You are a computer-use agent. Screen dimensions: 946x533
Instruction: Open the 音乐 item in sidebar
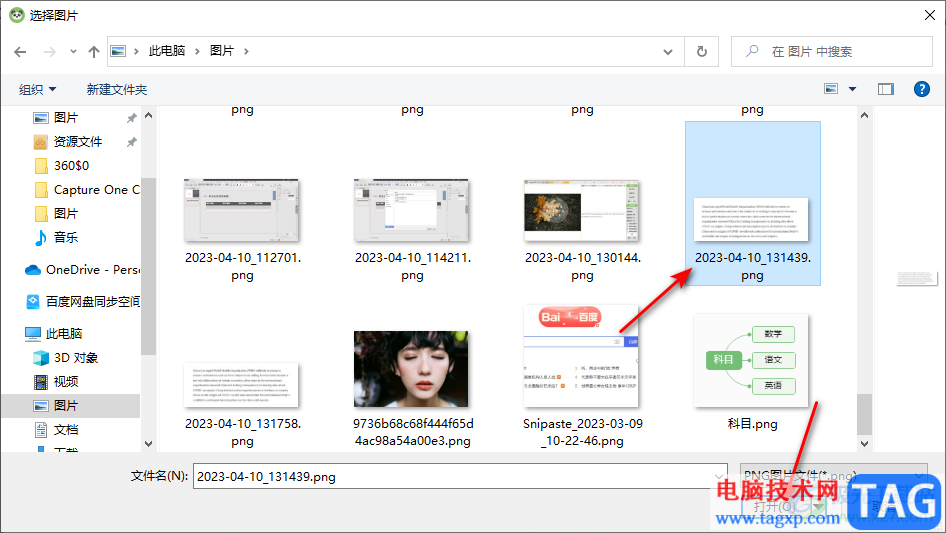[x=66, y=238]
